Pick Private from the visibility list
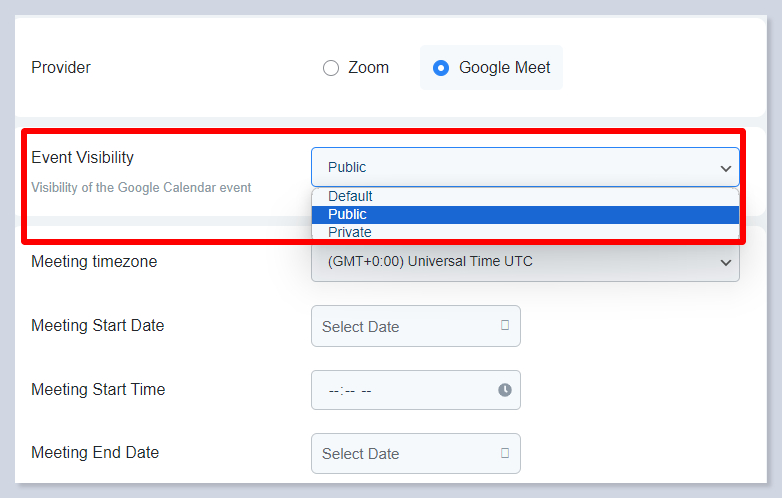The image size is (782, 498). tap(349, 232)
